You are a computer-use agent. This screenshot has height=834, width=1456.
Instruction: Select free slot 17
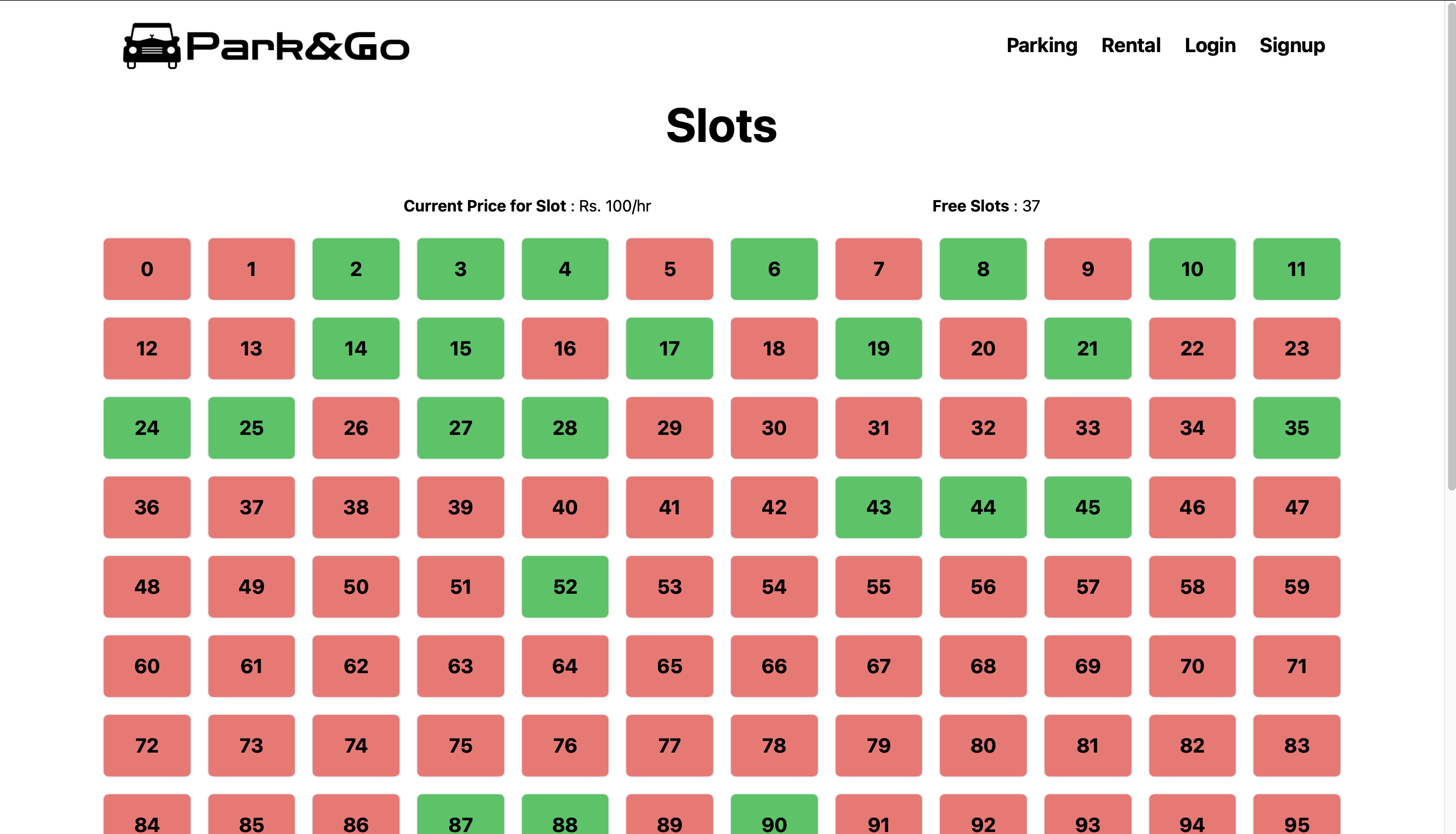click(x=669, y=348)
